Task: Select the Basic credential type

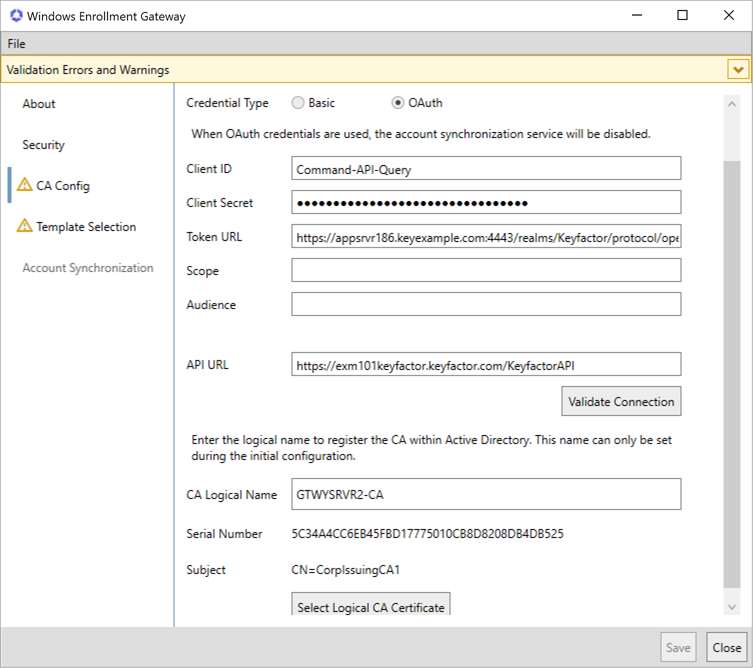Action: click(x=298, y=103)
